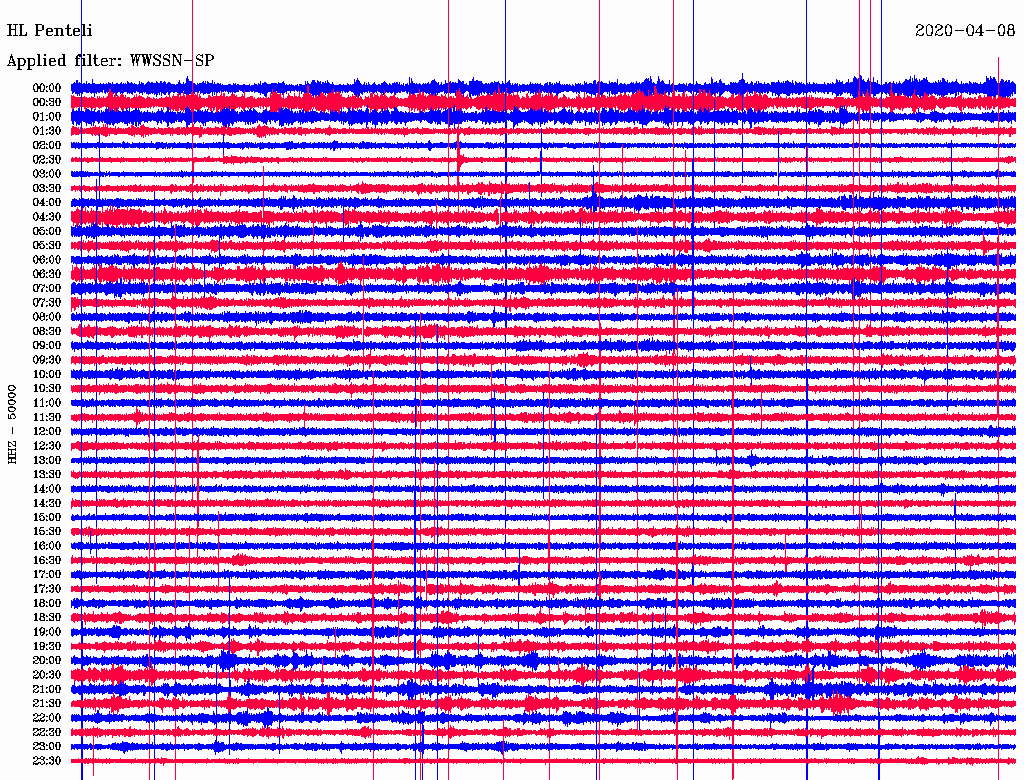
Task: Select the 04:00 time label
Action: [47, 203]
